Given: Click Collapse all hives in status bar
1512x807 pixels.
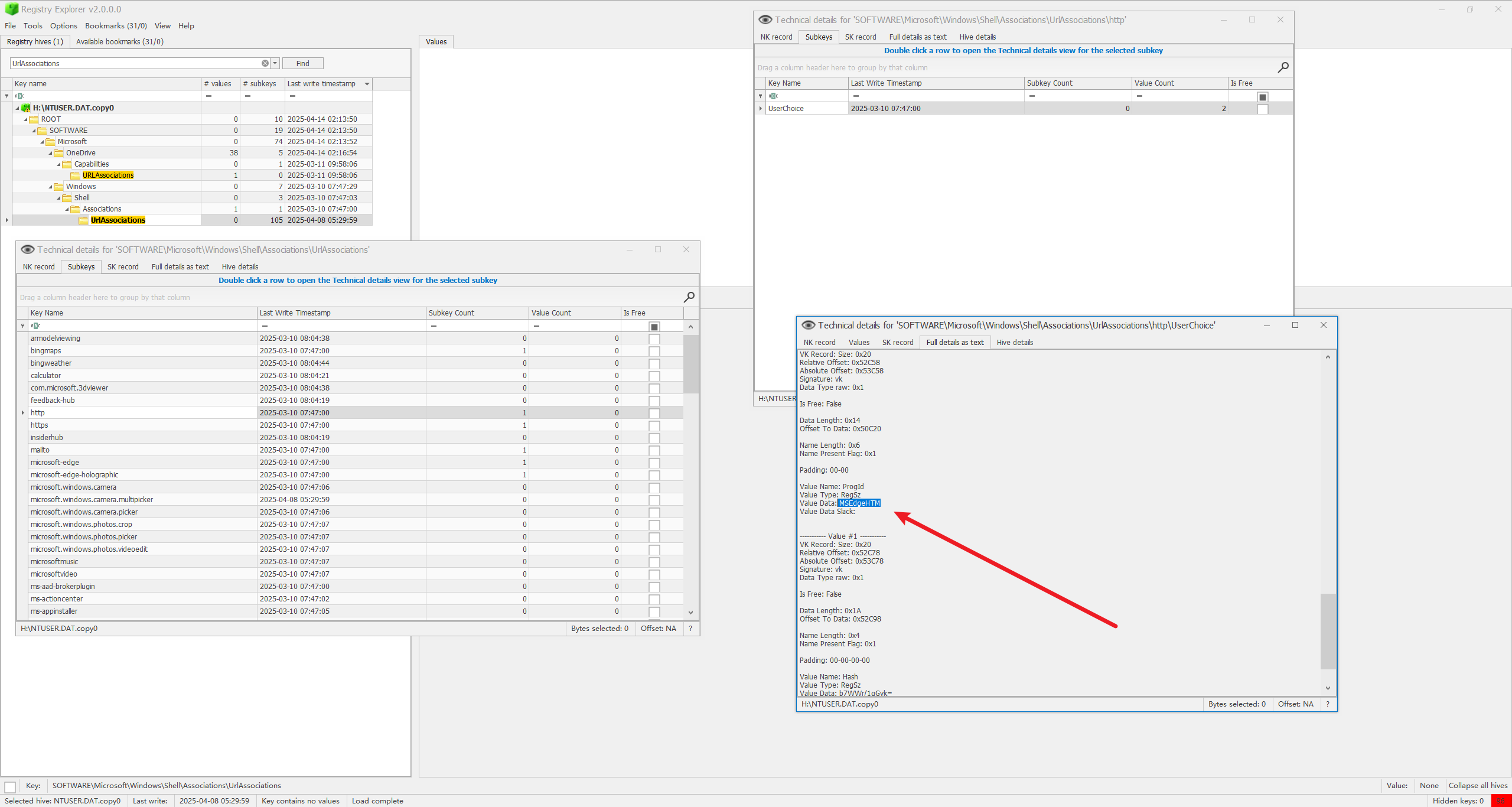Looking at the screenshot, I should pyautogui.click(x=1478, y=785).
